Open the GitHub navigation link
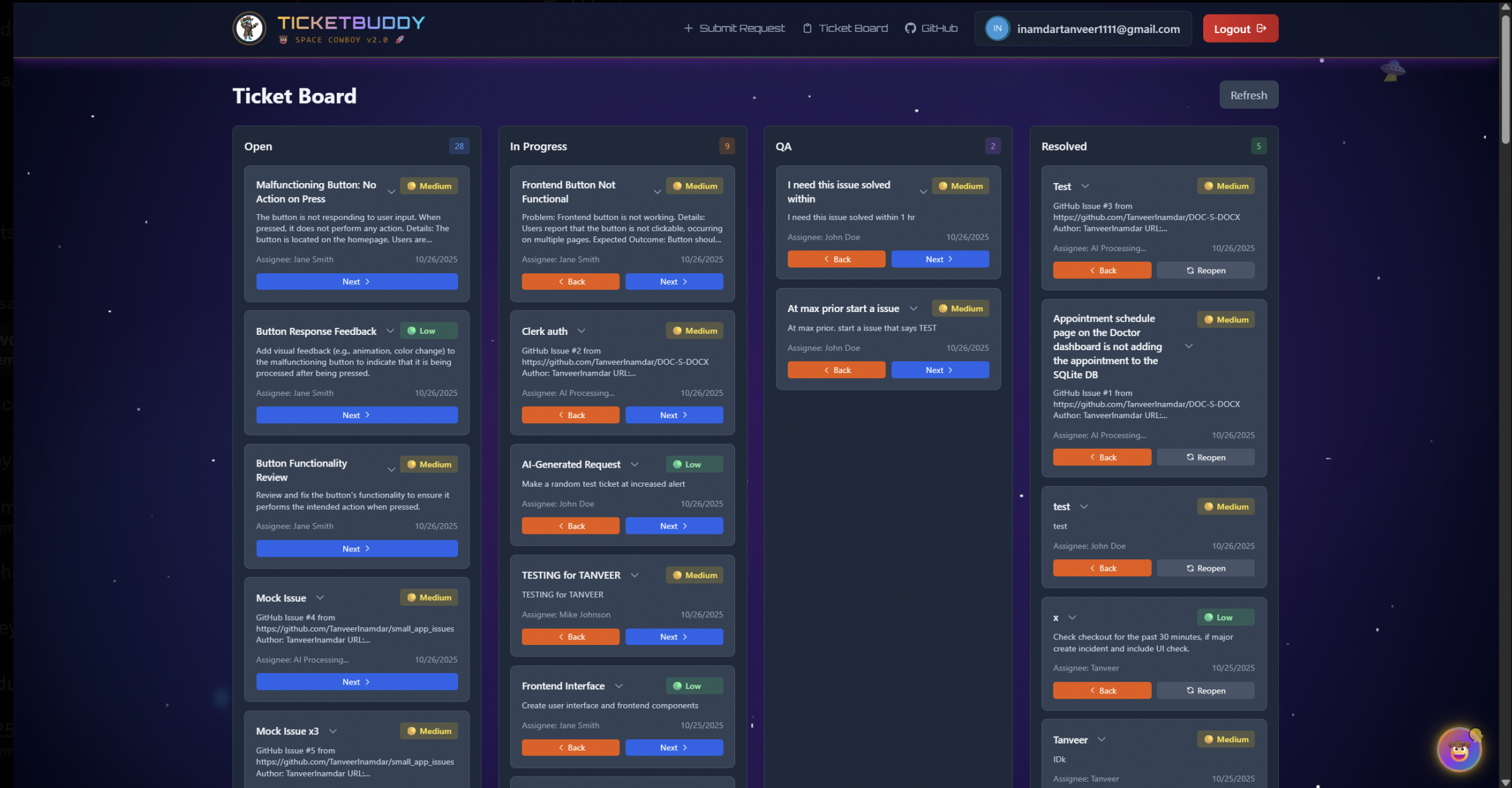This screenshot has width=1512, height=788. pyautogui.click(x=931, y=29)
